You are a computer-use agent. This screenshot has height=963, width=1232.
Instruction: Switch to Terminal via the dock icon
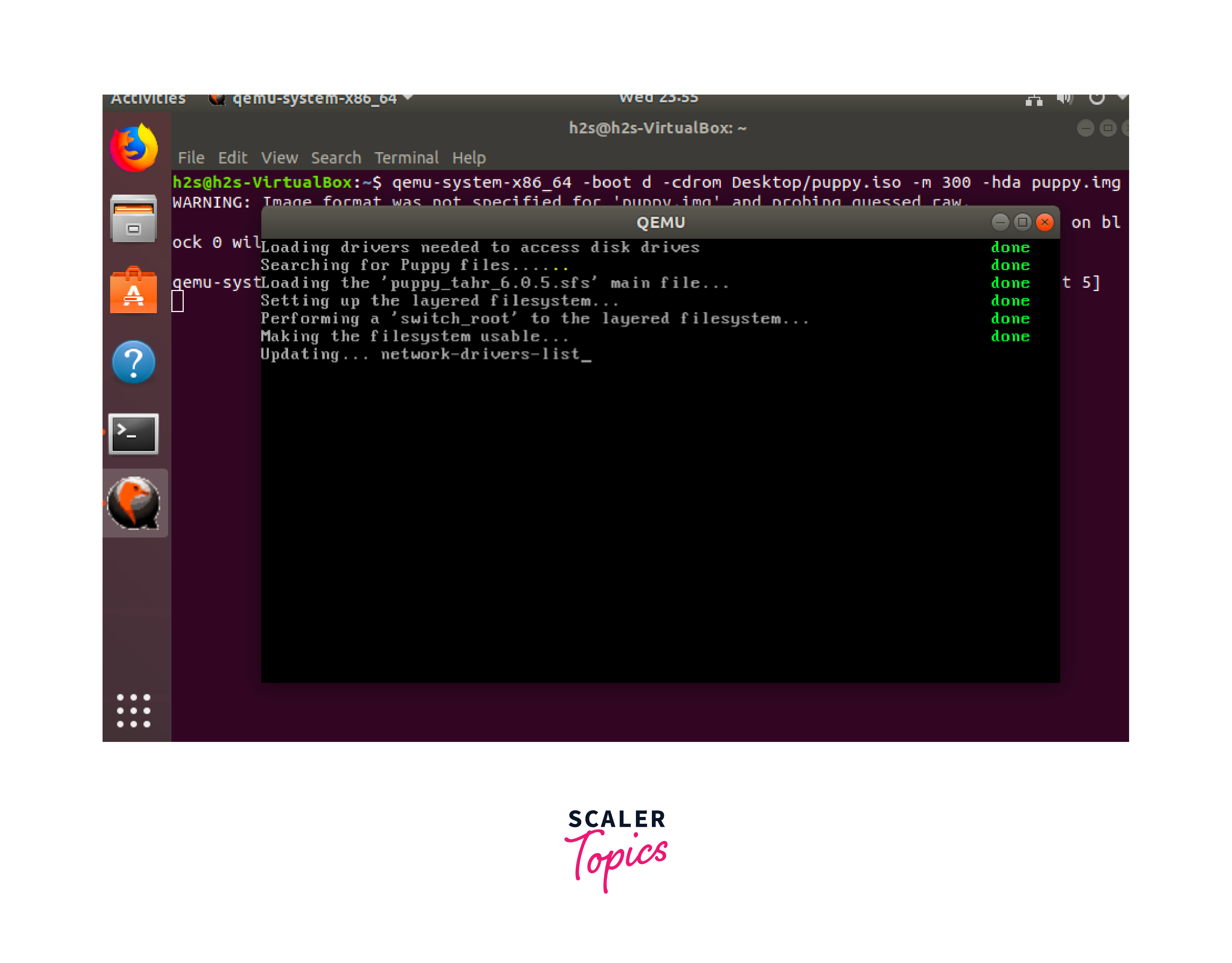[134, 433]
